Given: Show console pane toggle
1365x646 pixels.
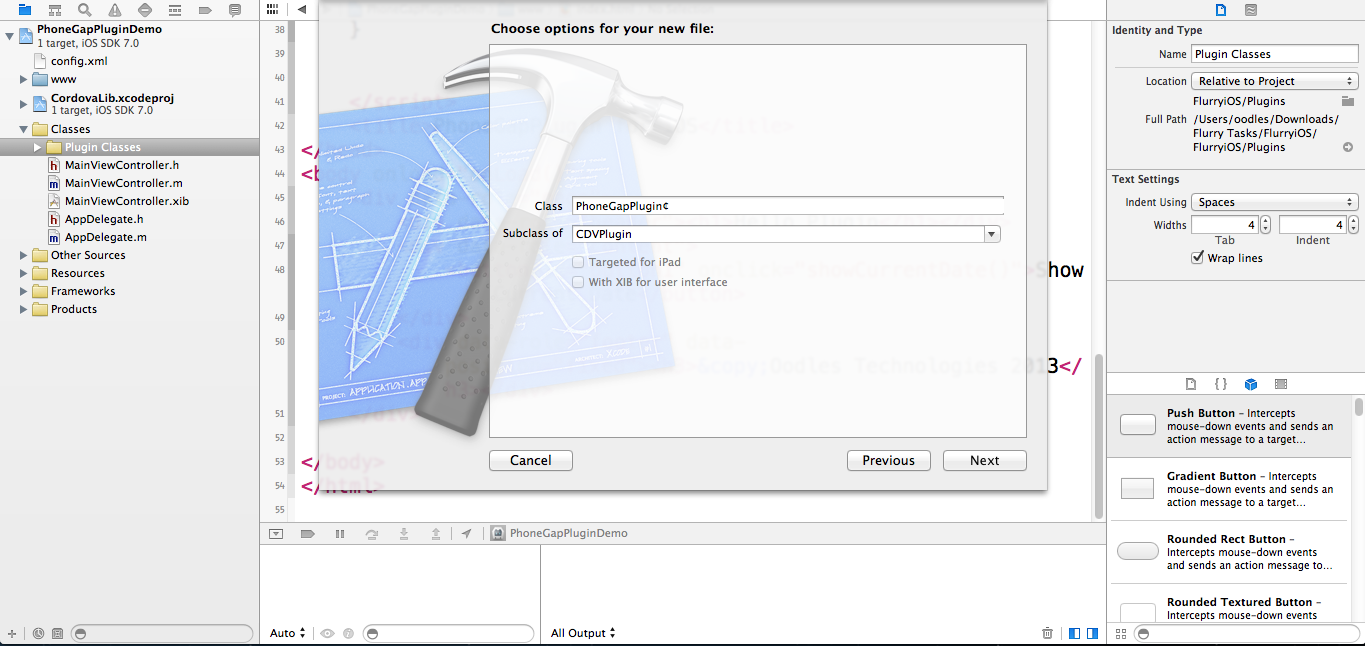Looking at the screenshot, I should click(1092, 633).
